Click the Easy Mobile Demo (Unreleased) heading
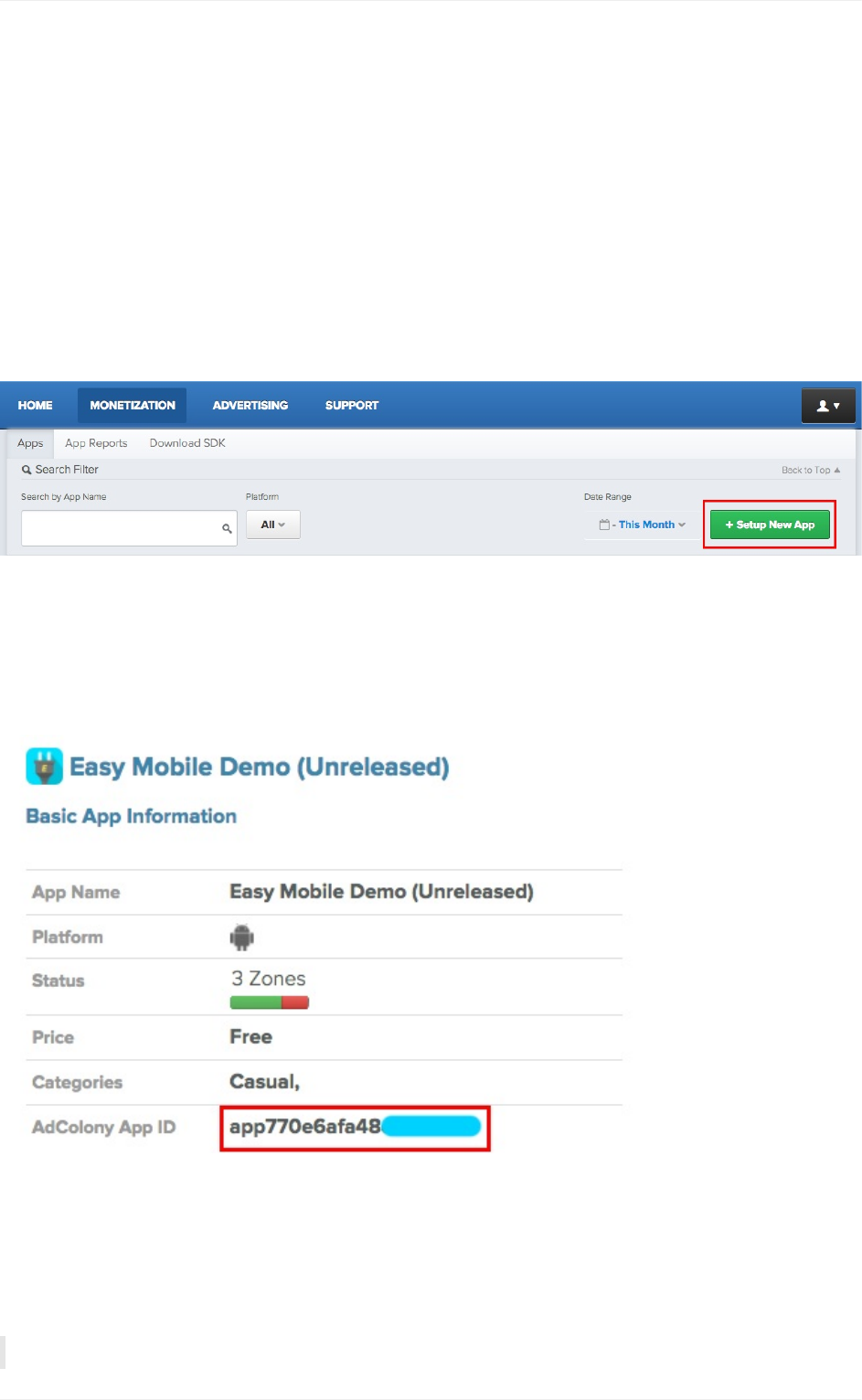This screenshot has width=862, height=1400. pos(260,767)
